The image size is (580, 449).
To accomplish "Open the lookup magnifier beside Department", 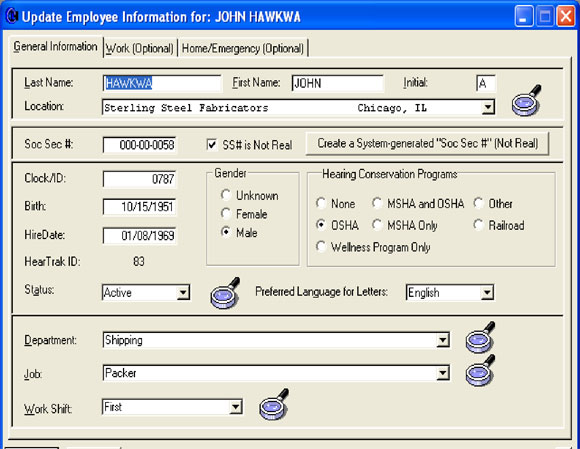I will pyautogui.click(x=480, y=337).
